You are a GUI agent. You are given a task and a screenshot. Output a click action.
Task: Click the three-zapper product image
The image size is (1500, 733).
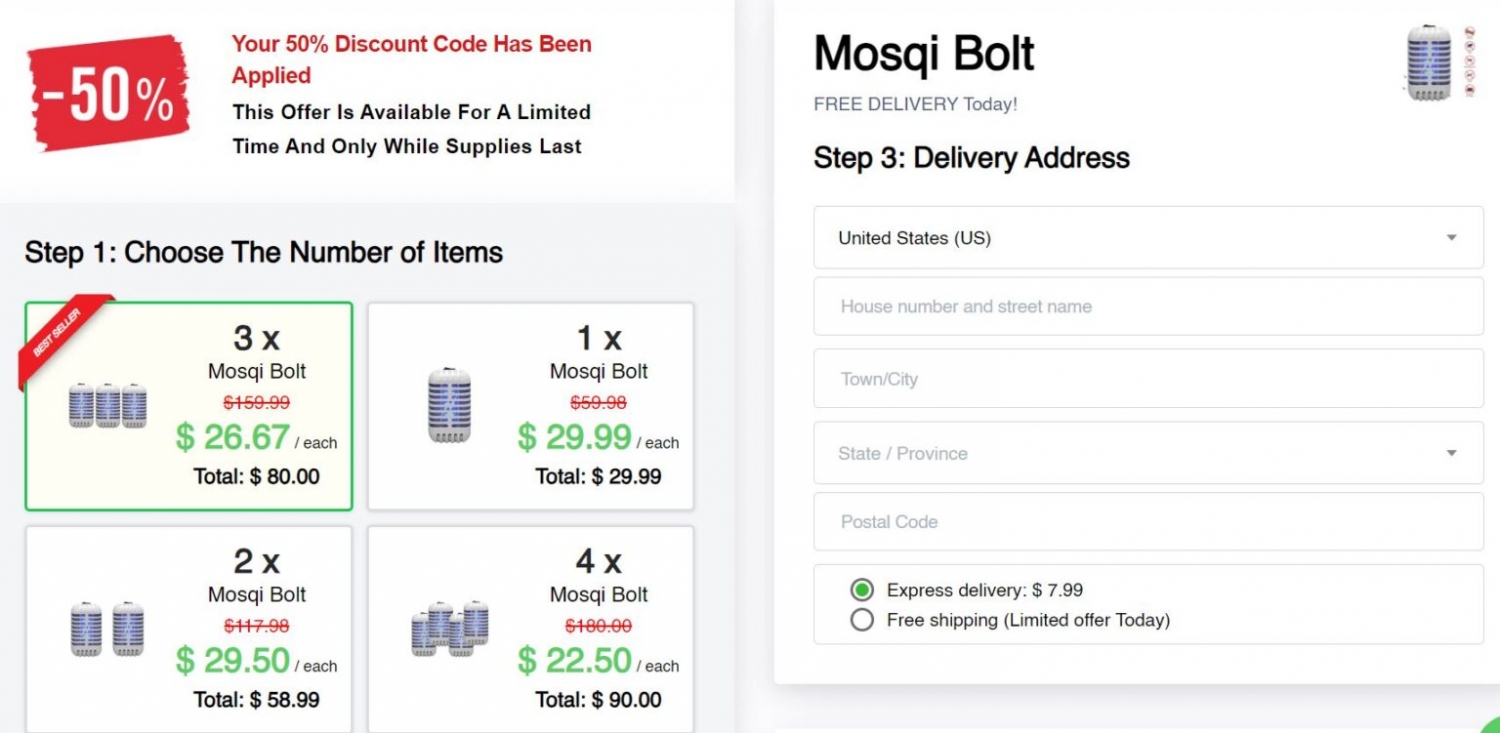(107, 405)
